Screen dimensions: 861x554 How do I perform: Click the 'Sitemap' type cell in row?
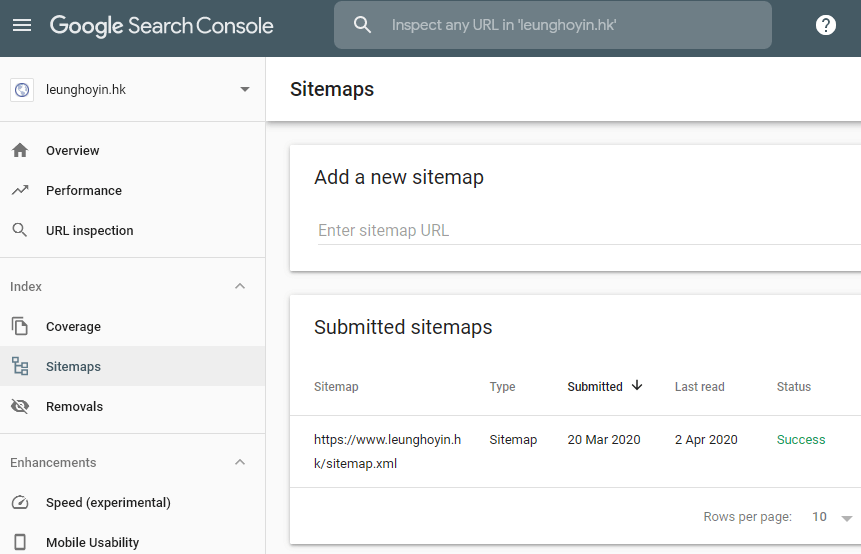coord(513,440)
